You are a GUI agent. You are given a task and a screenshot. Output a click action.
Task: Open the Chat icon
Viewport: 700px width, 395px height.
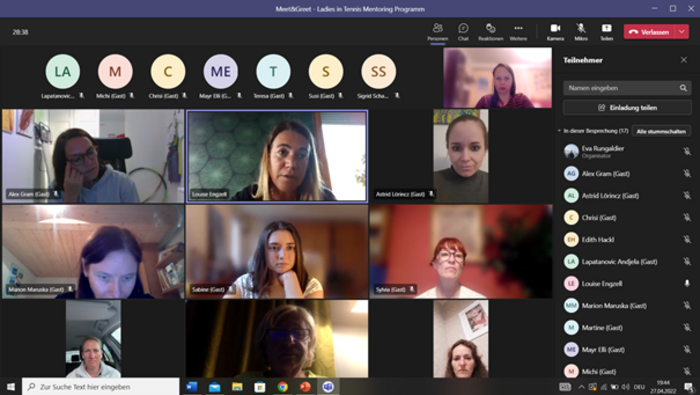[x=463, y=32]
